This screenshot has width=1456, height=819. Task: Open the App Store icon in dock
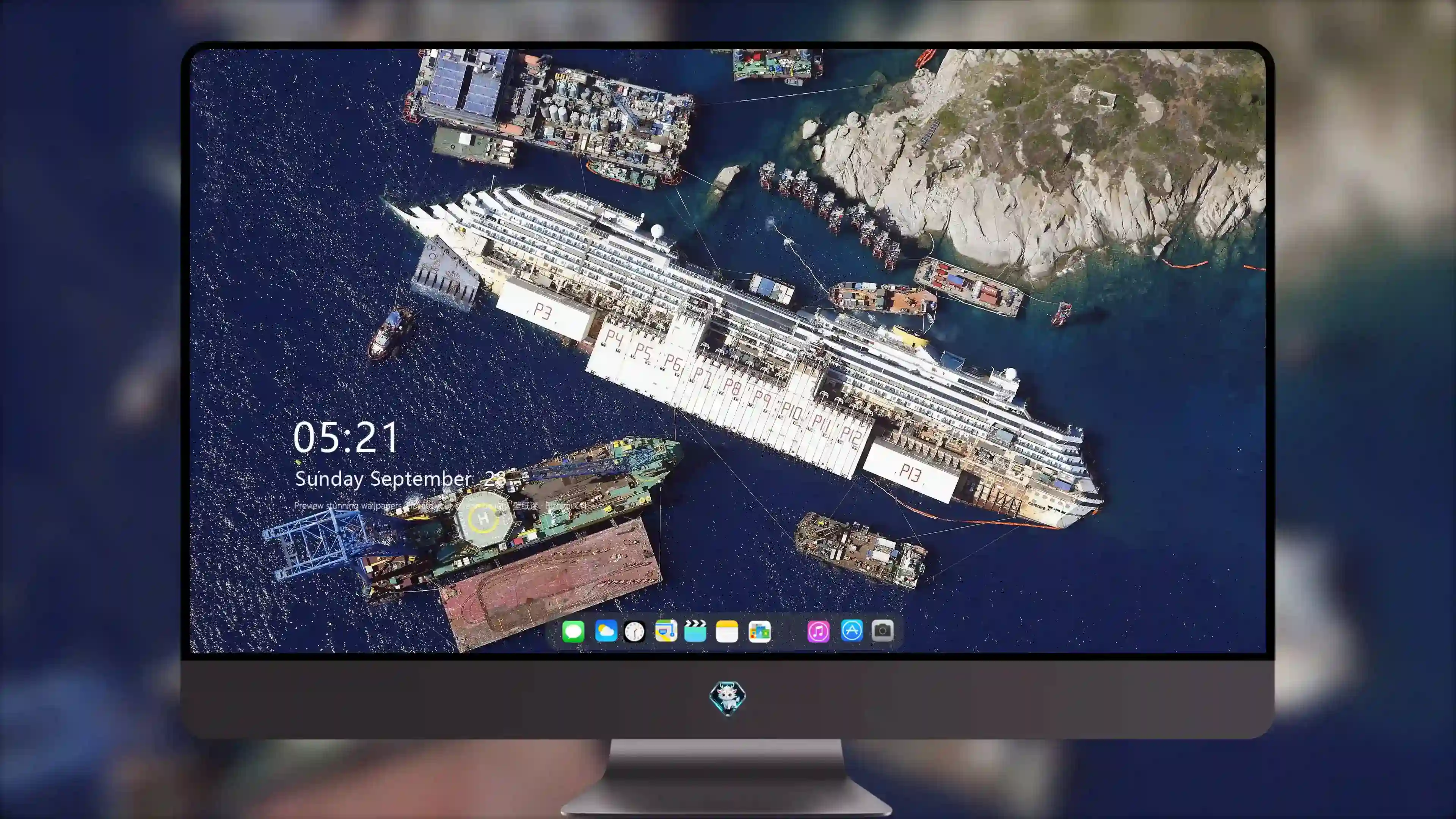coord(852,630)
